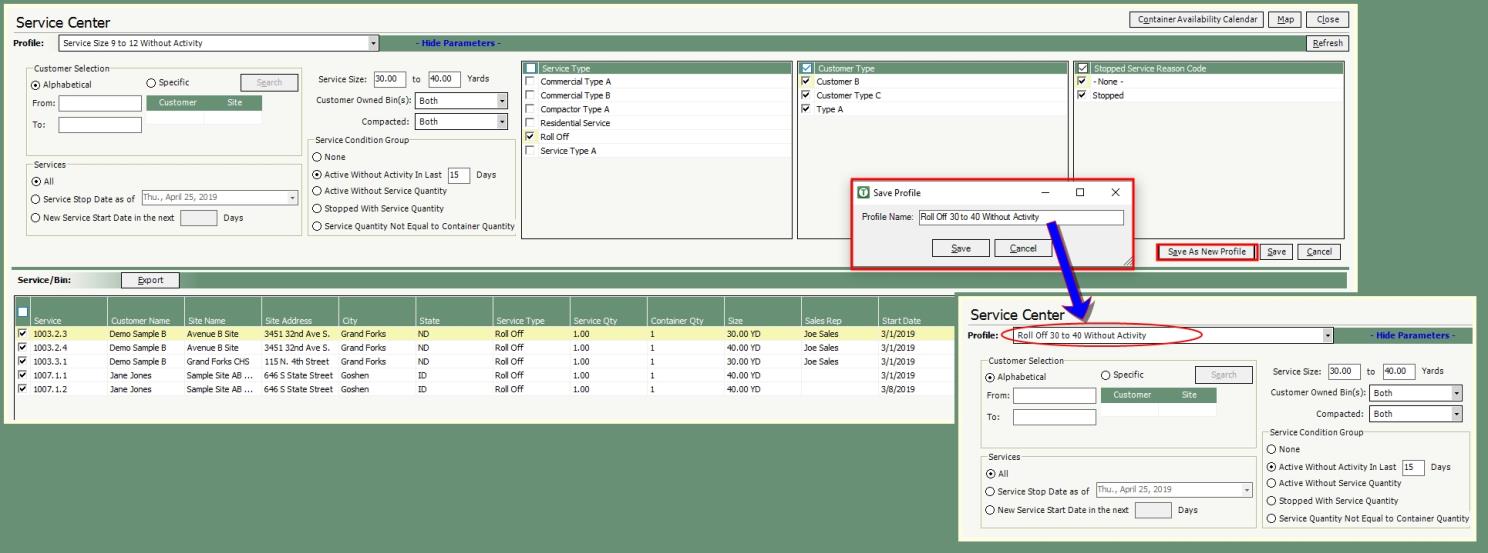Open Service Stop Date picker in main window
1488x553 pixels.
click(x=292, y=198)
